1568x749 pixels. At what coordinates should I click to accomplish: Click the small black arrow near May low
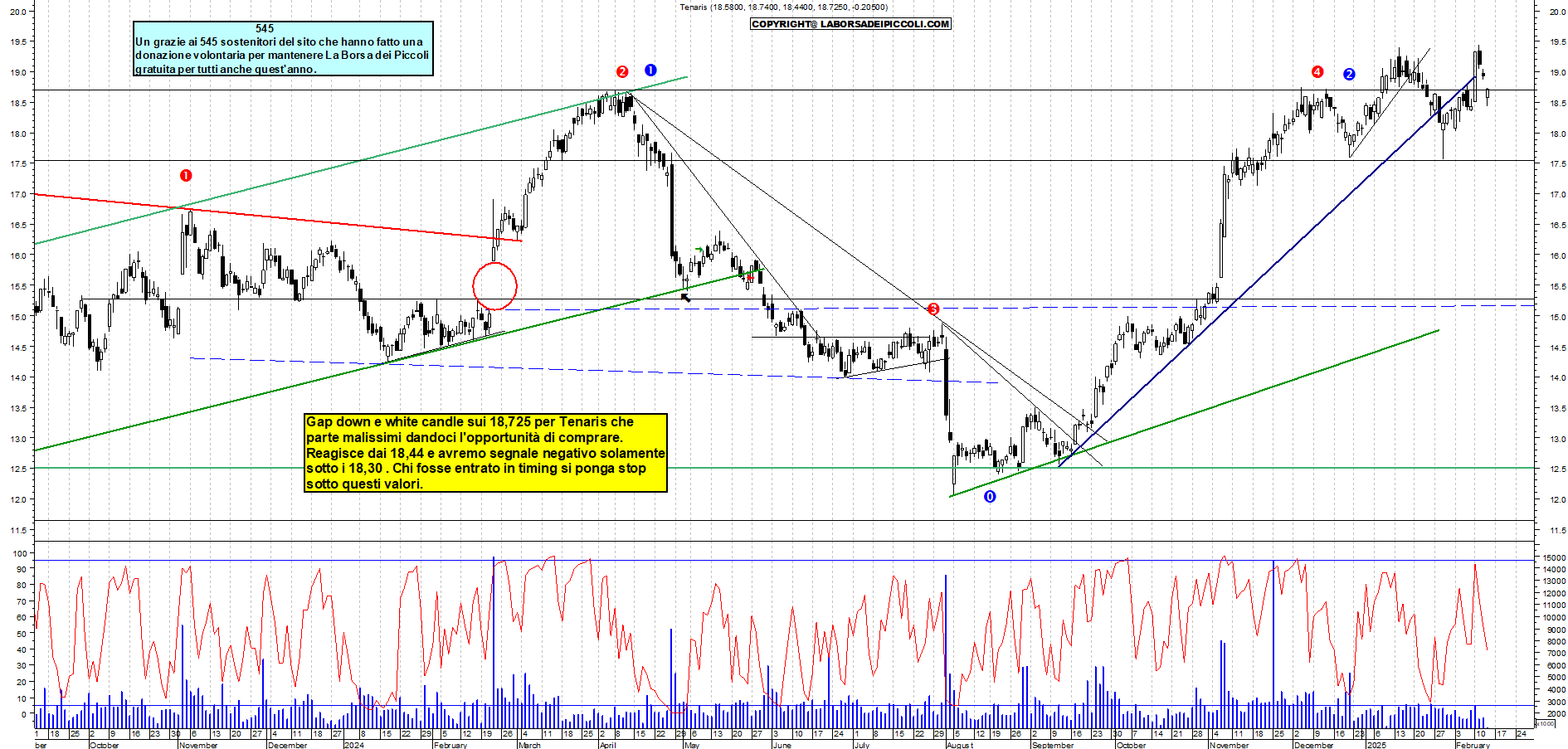[x=685, y=297]
